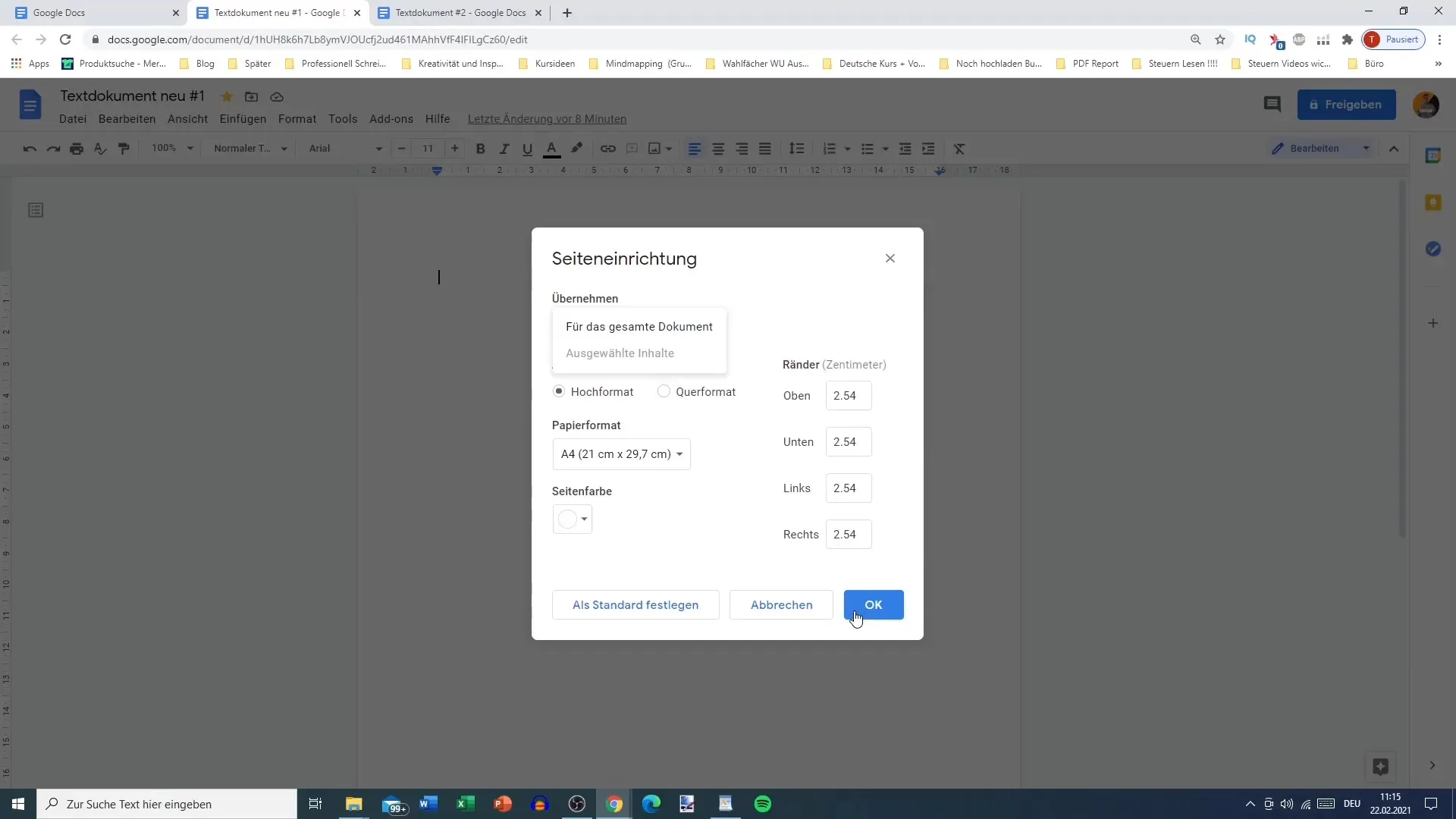Click the highlight color icon
This screenshot has height=819, width=1456.
[577, 148]
